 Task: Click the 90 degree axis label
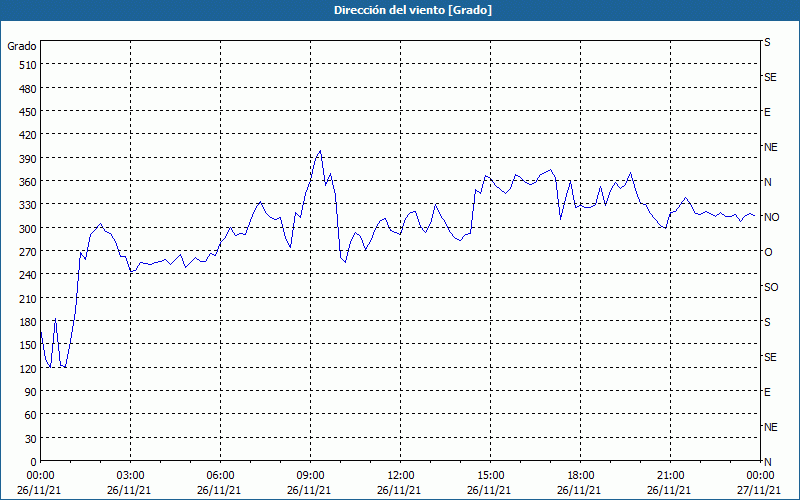point(31,392)
